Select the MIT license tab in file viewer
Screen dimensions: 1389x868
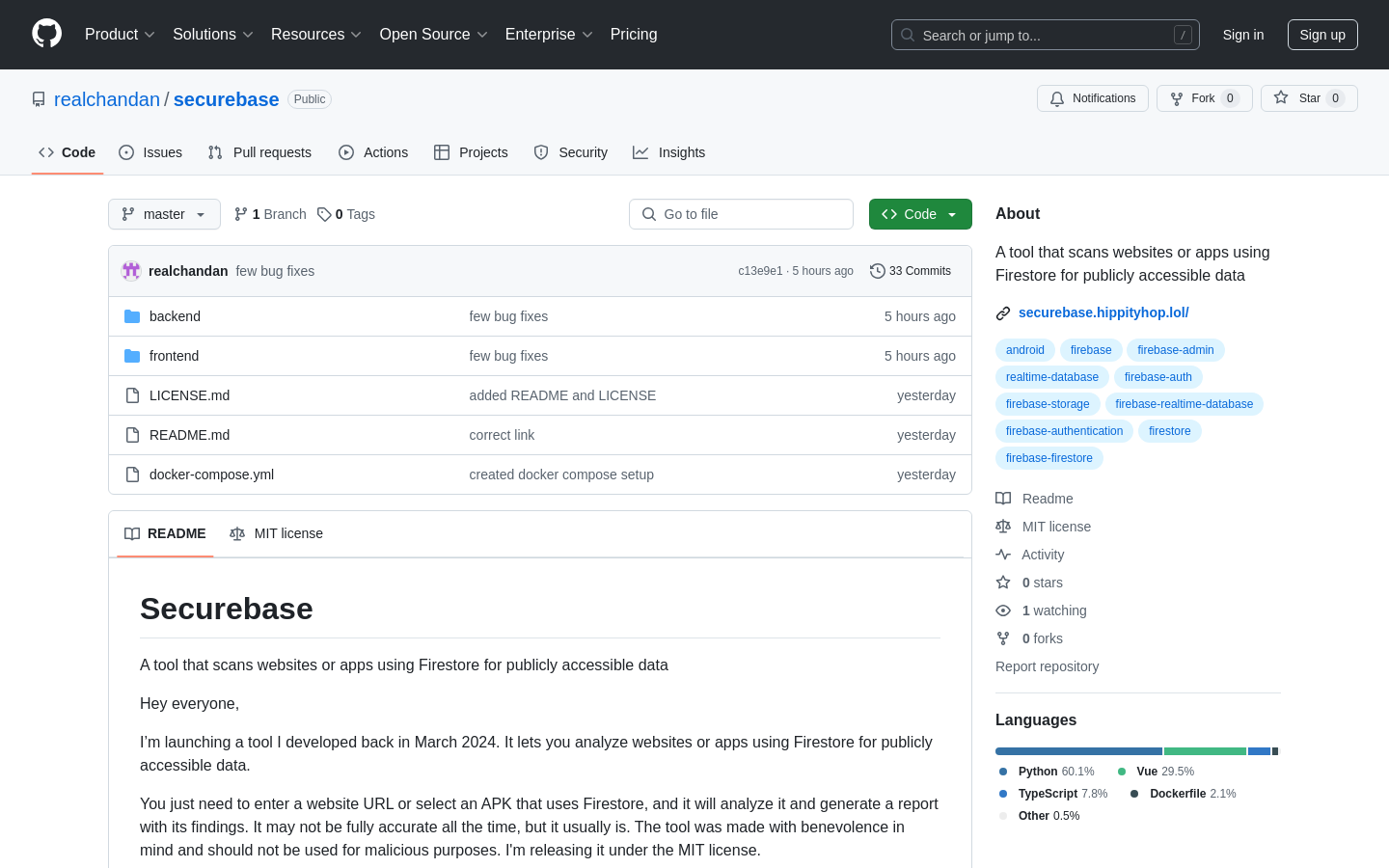[x=276, y=533]
